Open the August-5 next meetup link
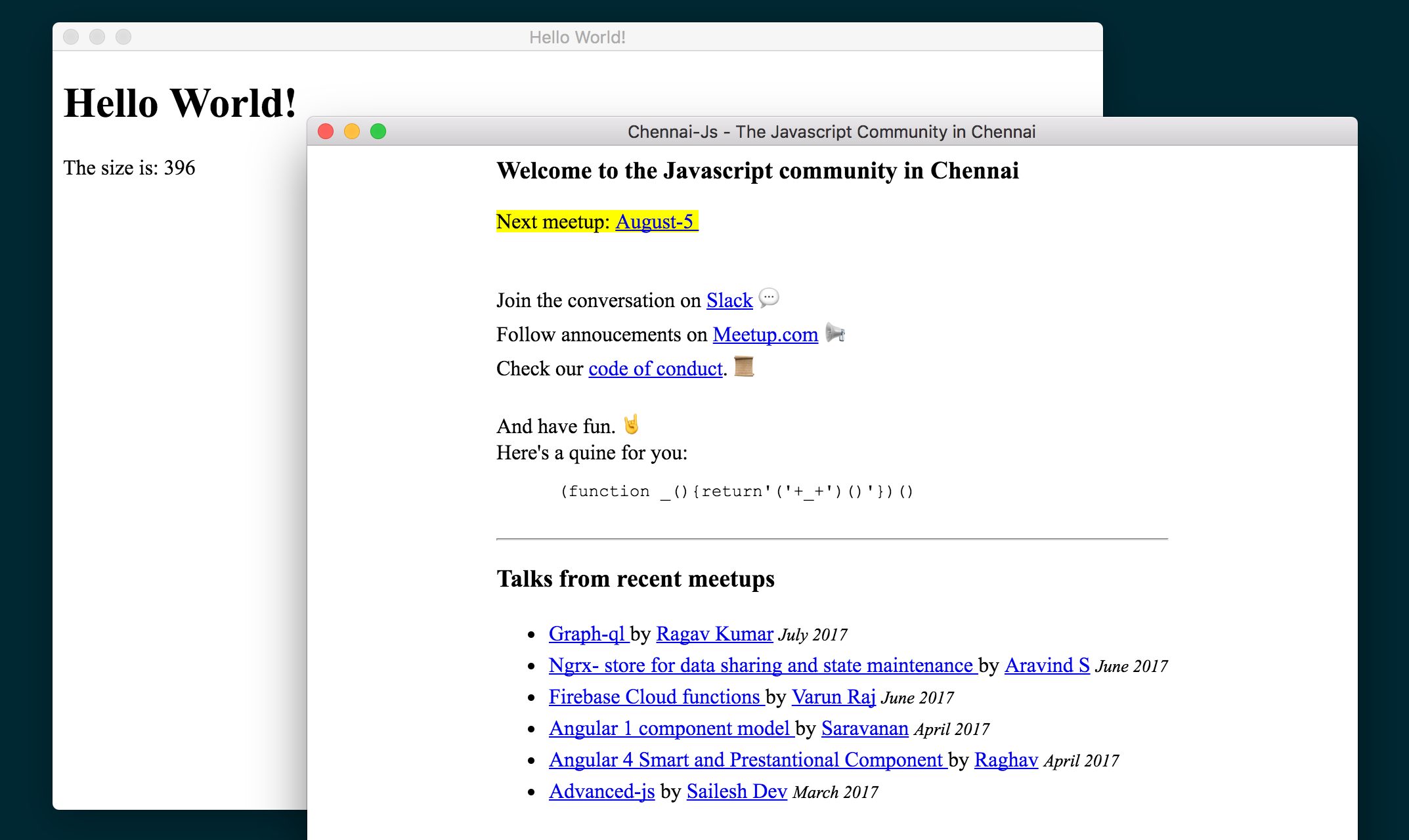Viewport: 1409px width, 840px height. click(x=655, y=222)
